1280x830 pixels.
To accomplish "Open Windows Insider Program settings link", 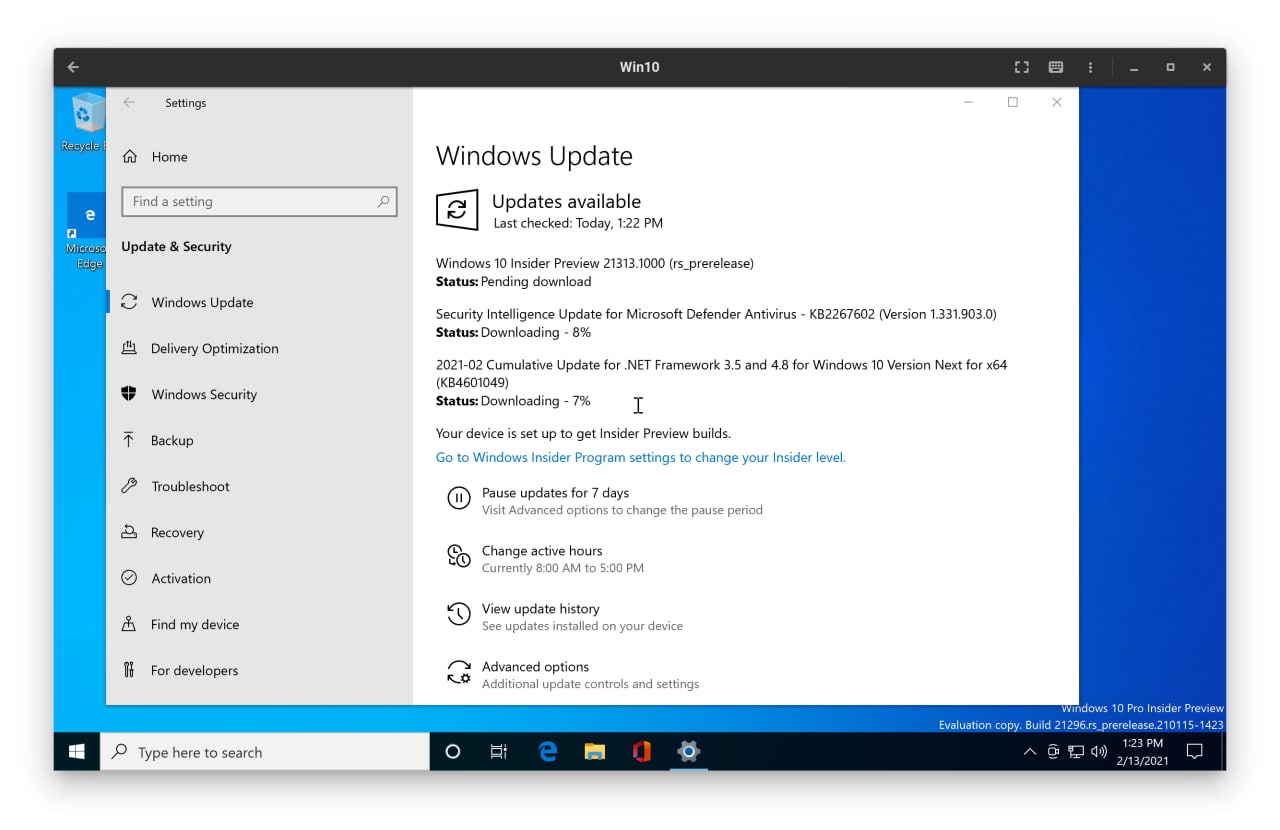I will (x=641, y=458).
